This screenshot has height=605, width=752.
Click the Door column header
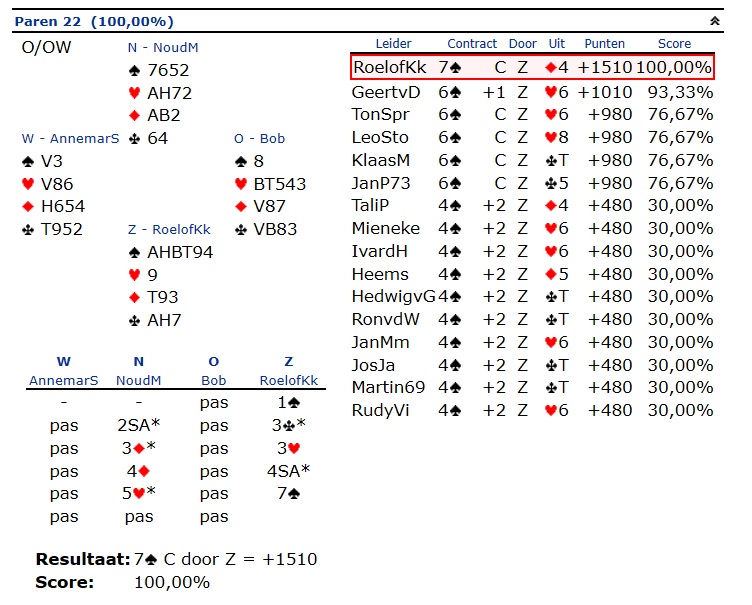coord(523,44)
